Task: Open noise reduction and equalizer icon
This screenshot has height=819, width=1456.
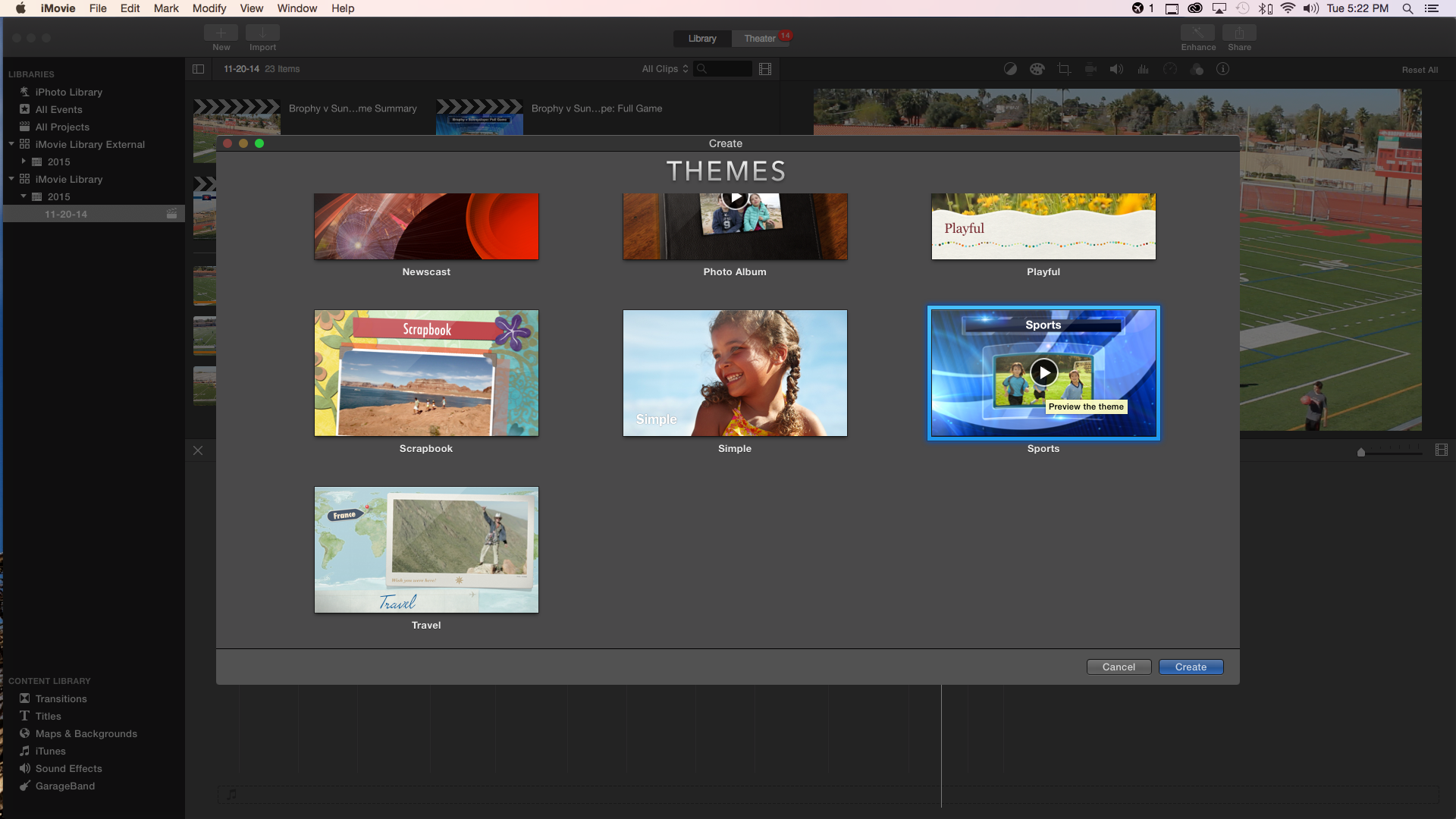Action: coord(1143,69)
